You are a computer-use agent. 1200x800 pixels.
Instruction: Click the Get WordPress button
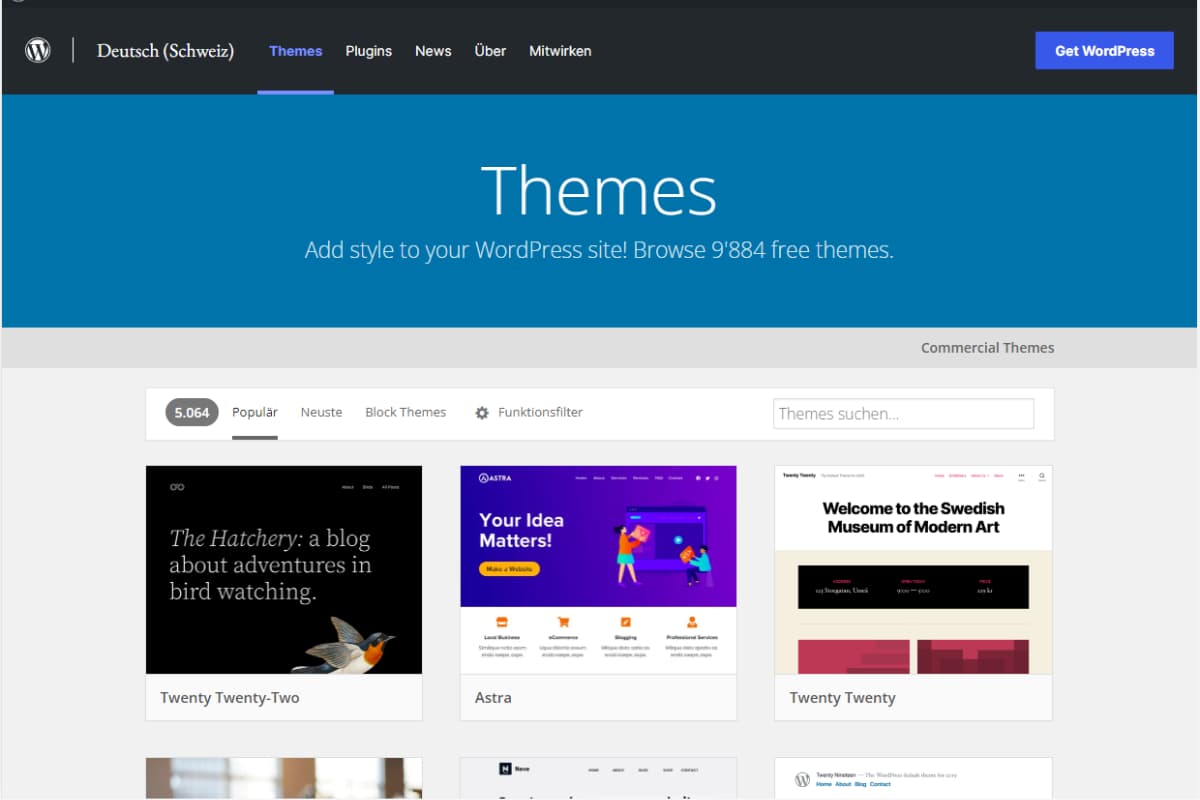pos(1104,51)
